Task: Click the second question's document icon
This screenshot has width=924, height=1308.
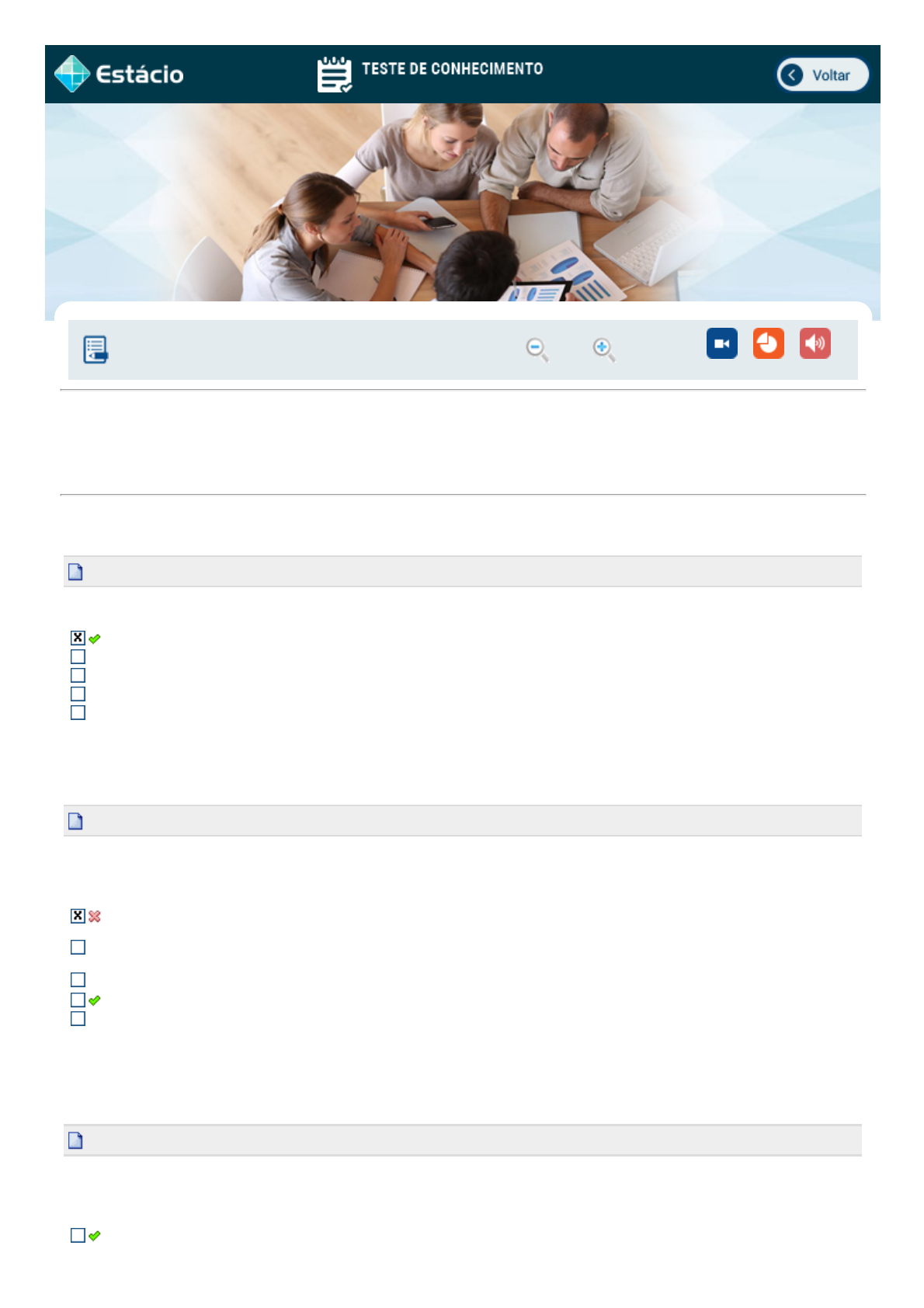Action: click(75, 821)
